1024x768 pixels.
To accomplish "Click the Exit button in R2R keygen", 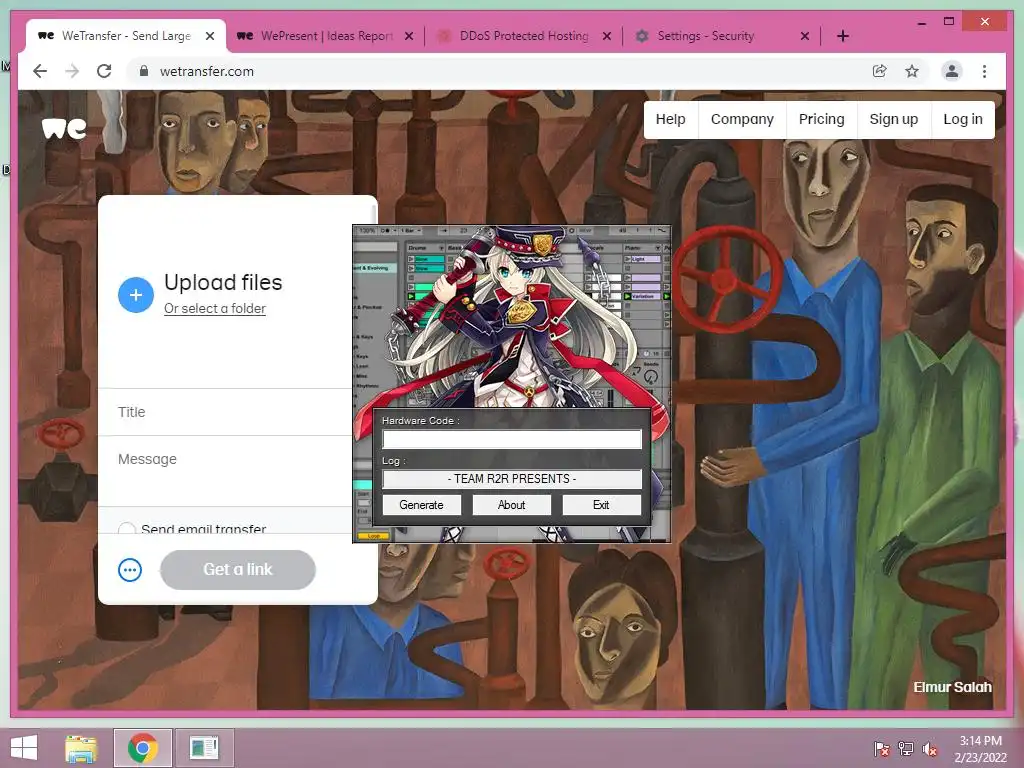I will (601, 505).
